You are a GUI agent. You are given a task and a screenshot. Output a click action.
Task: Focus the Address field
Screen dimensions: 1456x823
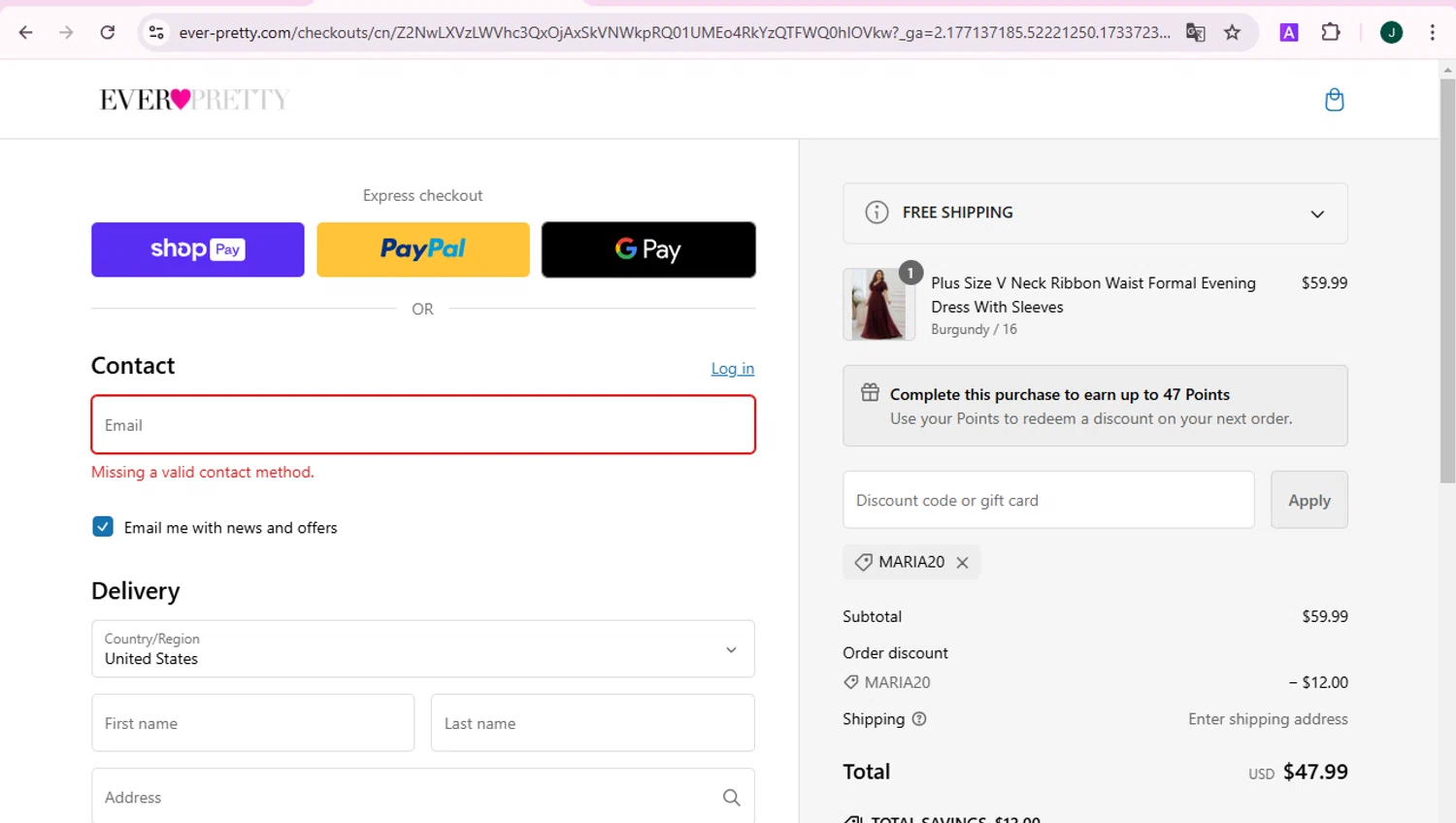click(423, 797)
